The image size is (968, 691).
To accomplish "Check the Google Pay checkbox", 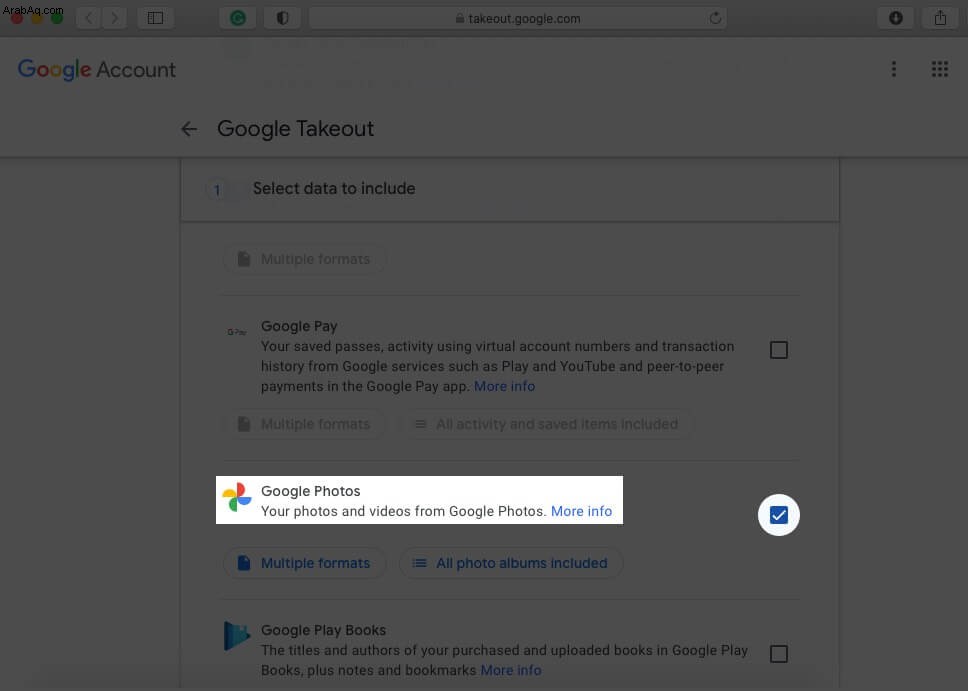I will tap(778, 350).
